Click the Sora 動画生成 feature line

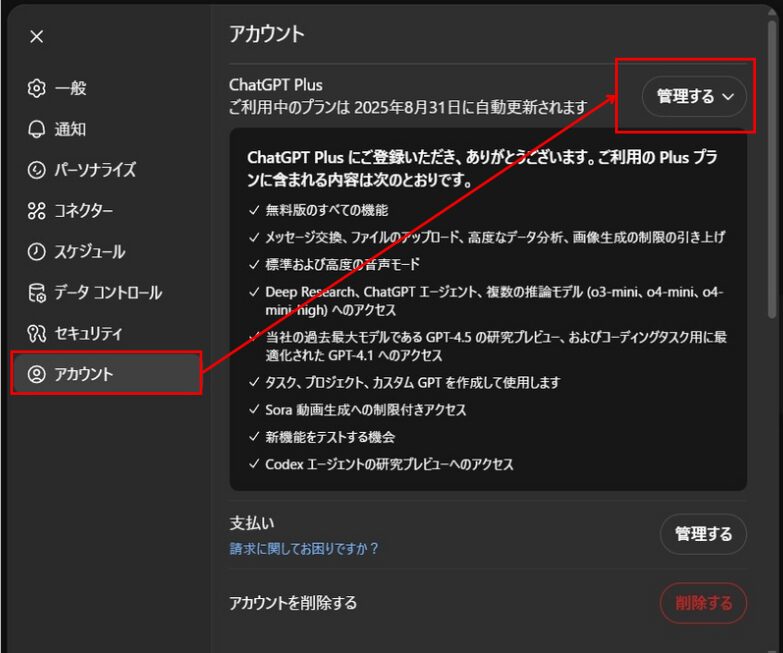tap(366, 410)
